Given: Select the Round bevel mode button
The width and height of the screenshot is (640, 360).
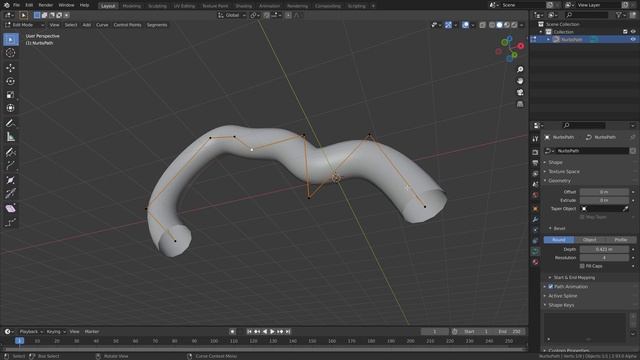Looking at the screenshot, I should (x=559, y=240).
